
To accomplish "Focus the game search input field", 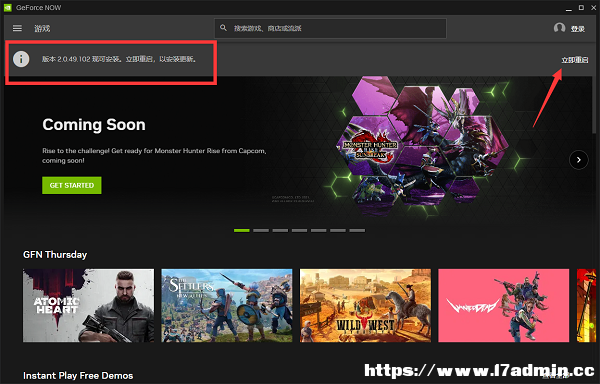I will pyautogui.click(x=331, y=28).
